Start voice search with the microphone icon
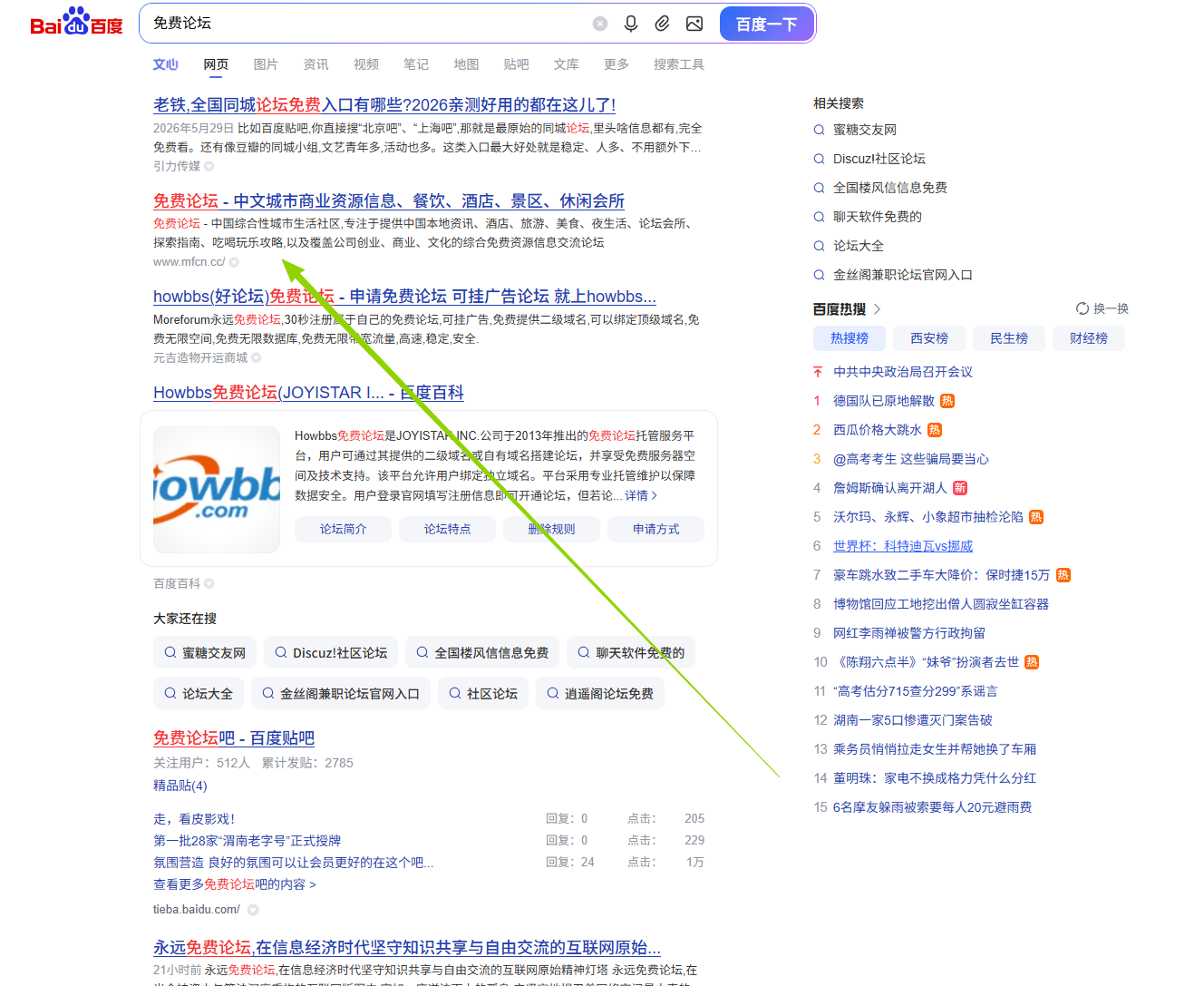 point(631,24)
